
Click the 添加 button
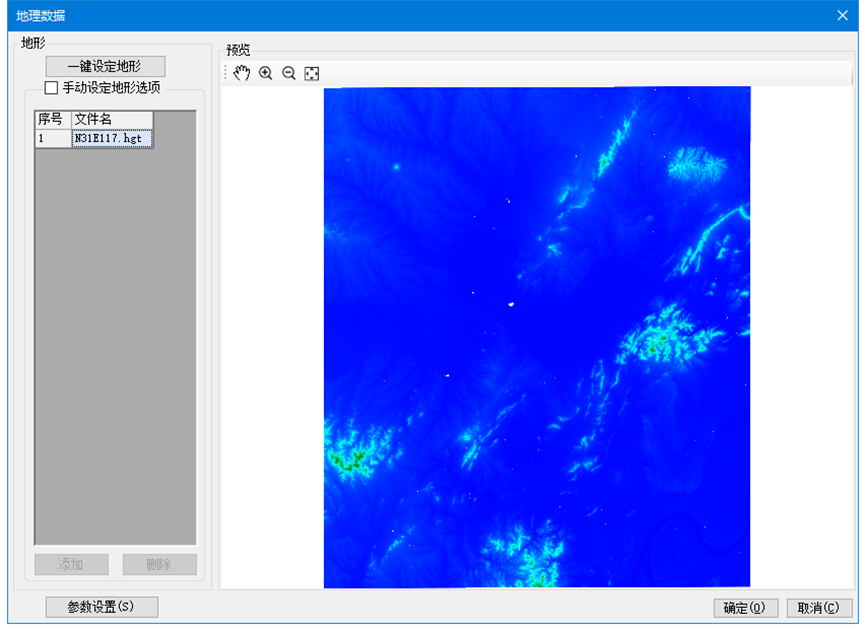point(70,565)
